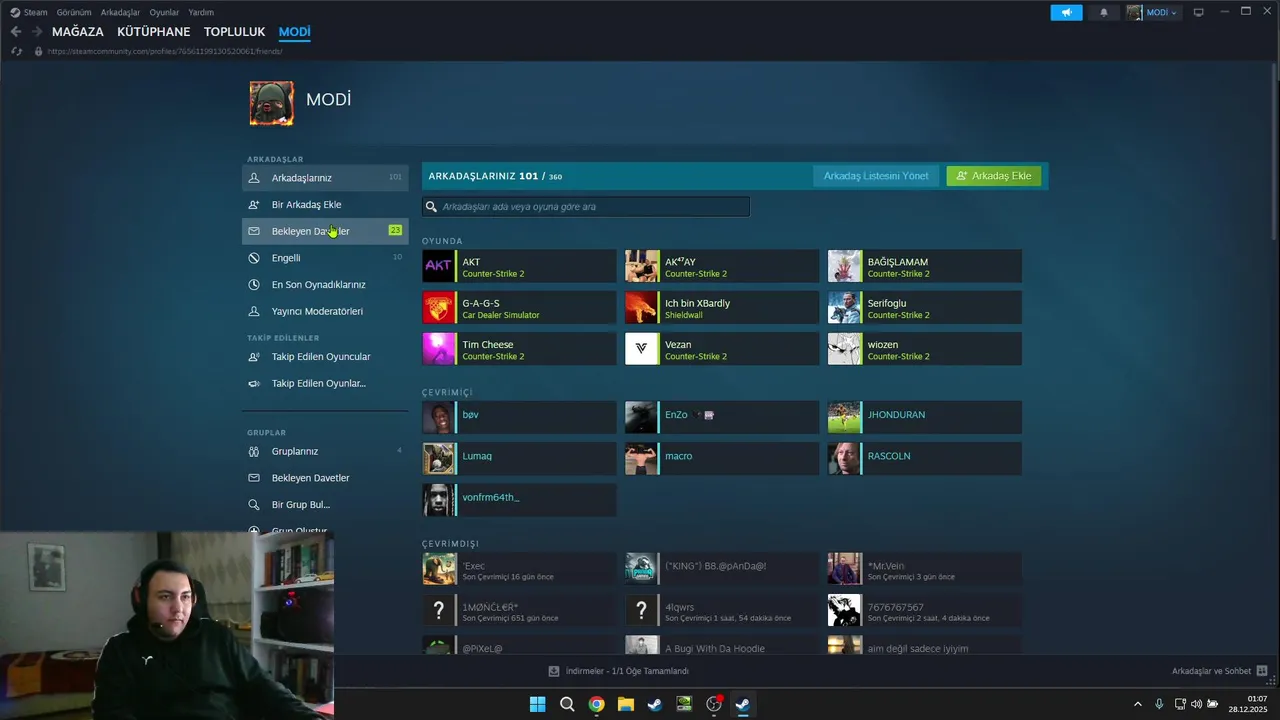
Task: Open the Steam announcements megaphone button
Action: point(1066,12)
